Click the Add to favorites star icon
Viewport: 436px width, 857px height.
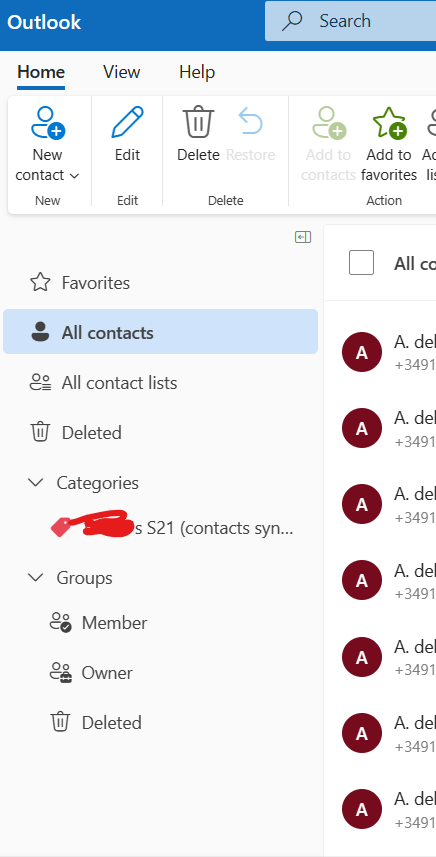(389, 122)
